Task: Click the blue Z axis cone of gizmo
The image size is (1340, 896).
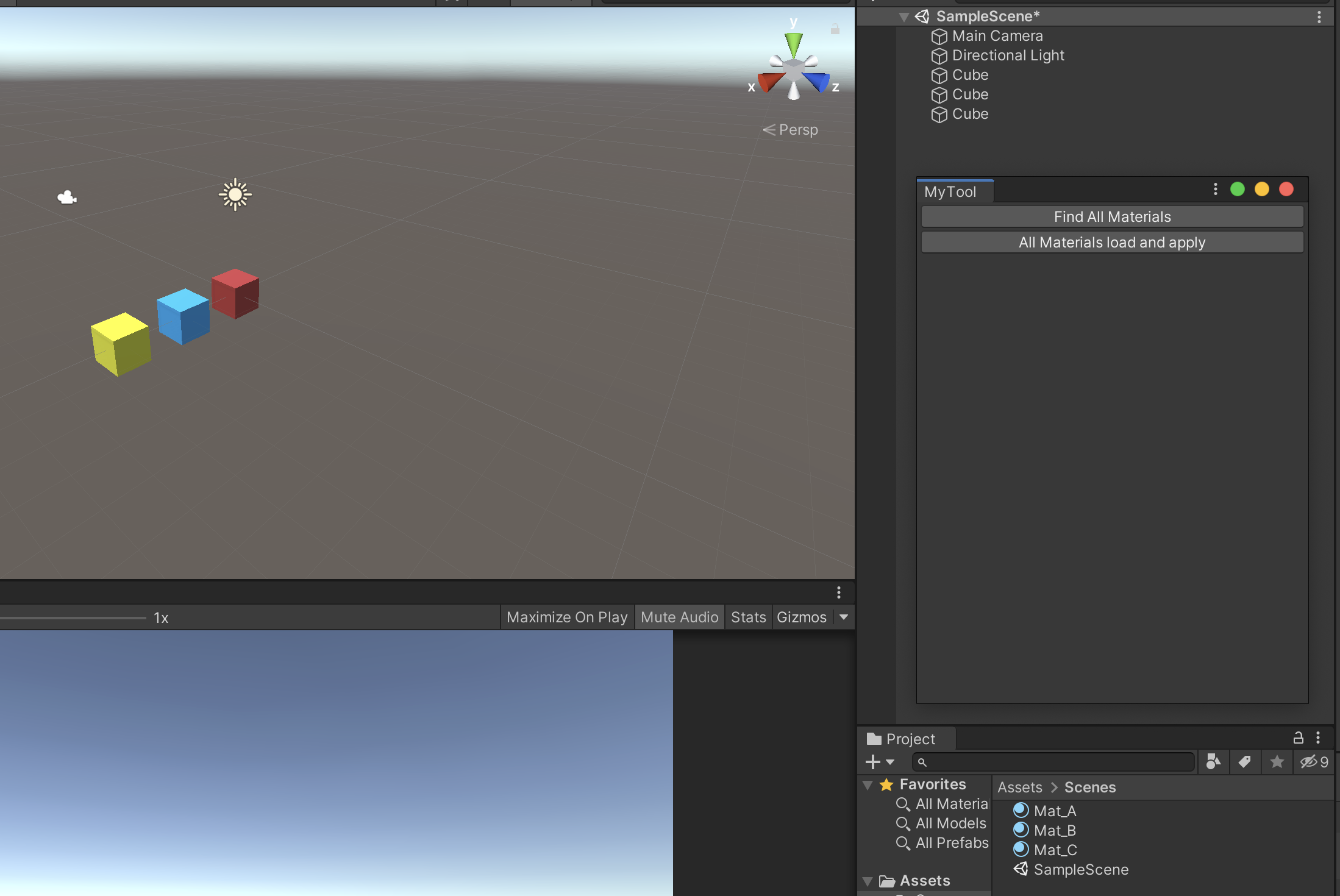Action: [x=817, y=81]
